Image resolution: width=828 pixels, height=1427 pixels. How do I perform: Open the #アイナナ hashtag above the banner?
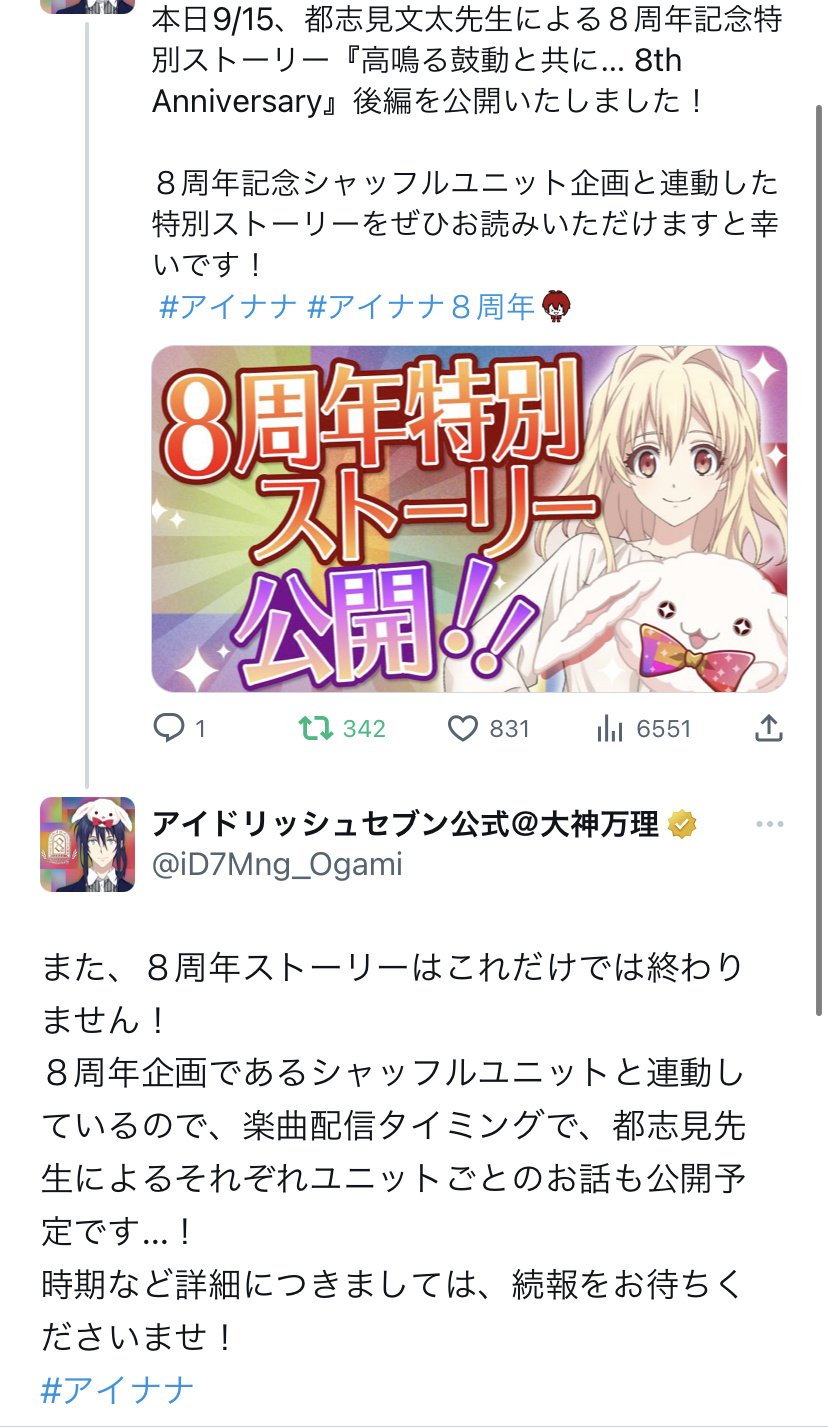[228, 306]
